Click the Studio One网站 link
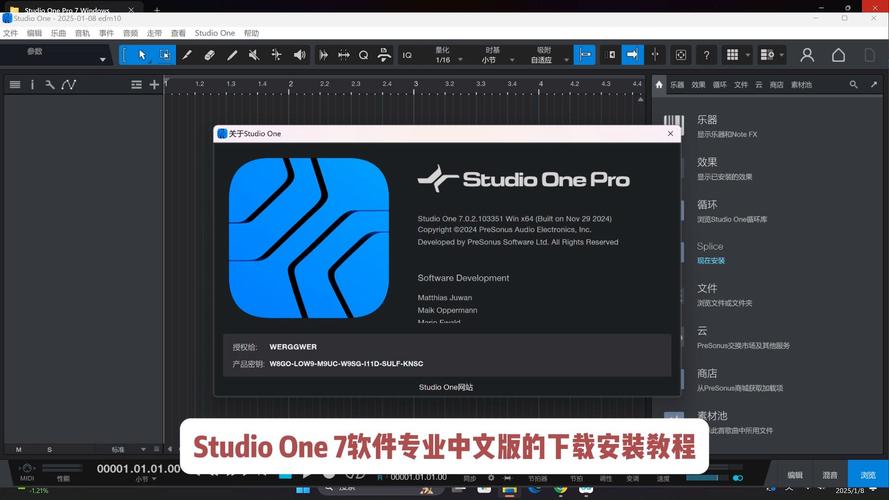The image size is (889, 500). [x=446, y=387]
